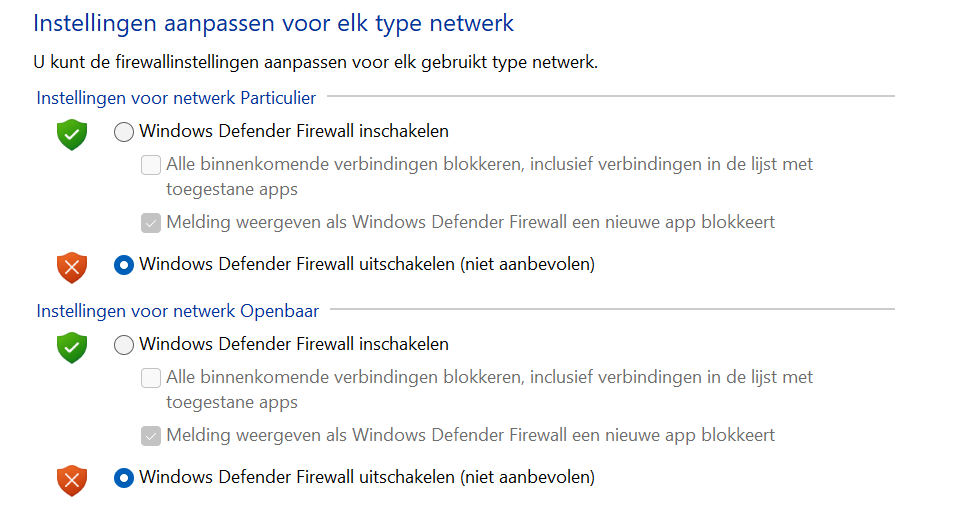Click the 'U kunt de firewallinstellingen aanpassen' description text

(316, 62)
